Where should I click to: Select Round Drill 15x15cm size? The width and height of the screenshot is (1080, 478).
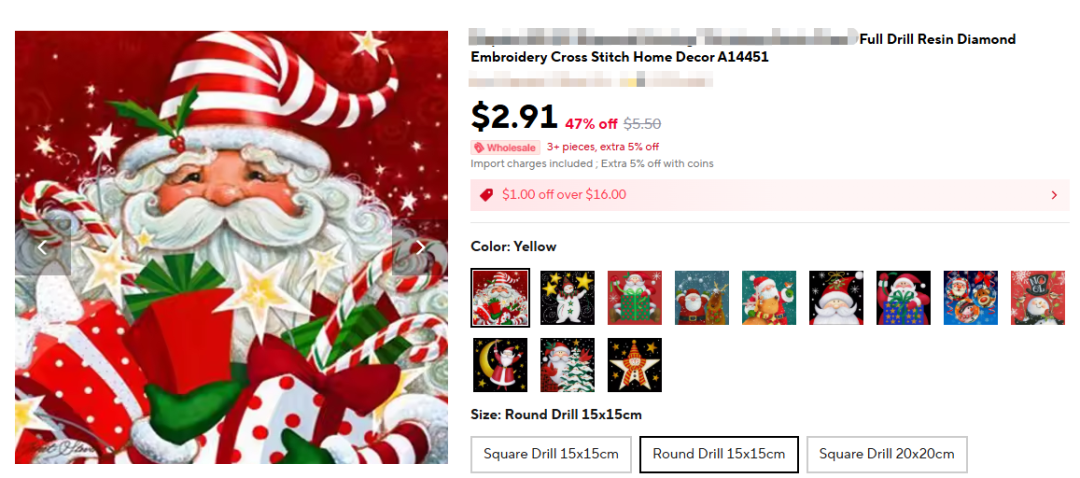click(x=718, y=454)
